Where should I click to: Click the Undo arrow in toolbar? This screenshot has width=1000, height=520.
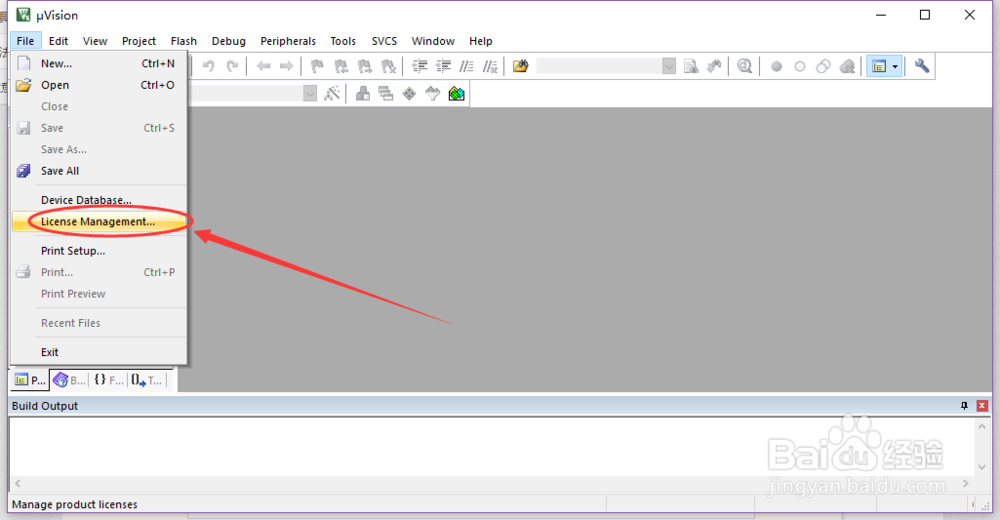(x=209, y=66)
